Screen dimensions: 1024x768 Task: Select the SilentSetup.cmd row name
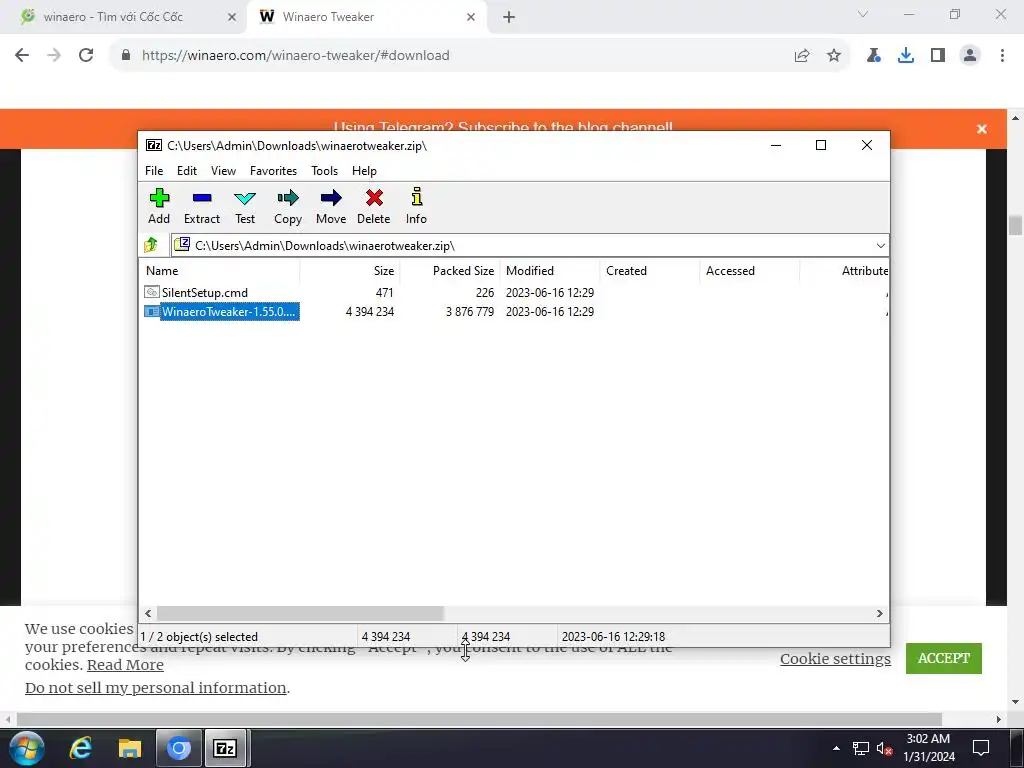204,292
